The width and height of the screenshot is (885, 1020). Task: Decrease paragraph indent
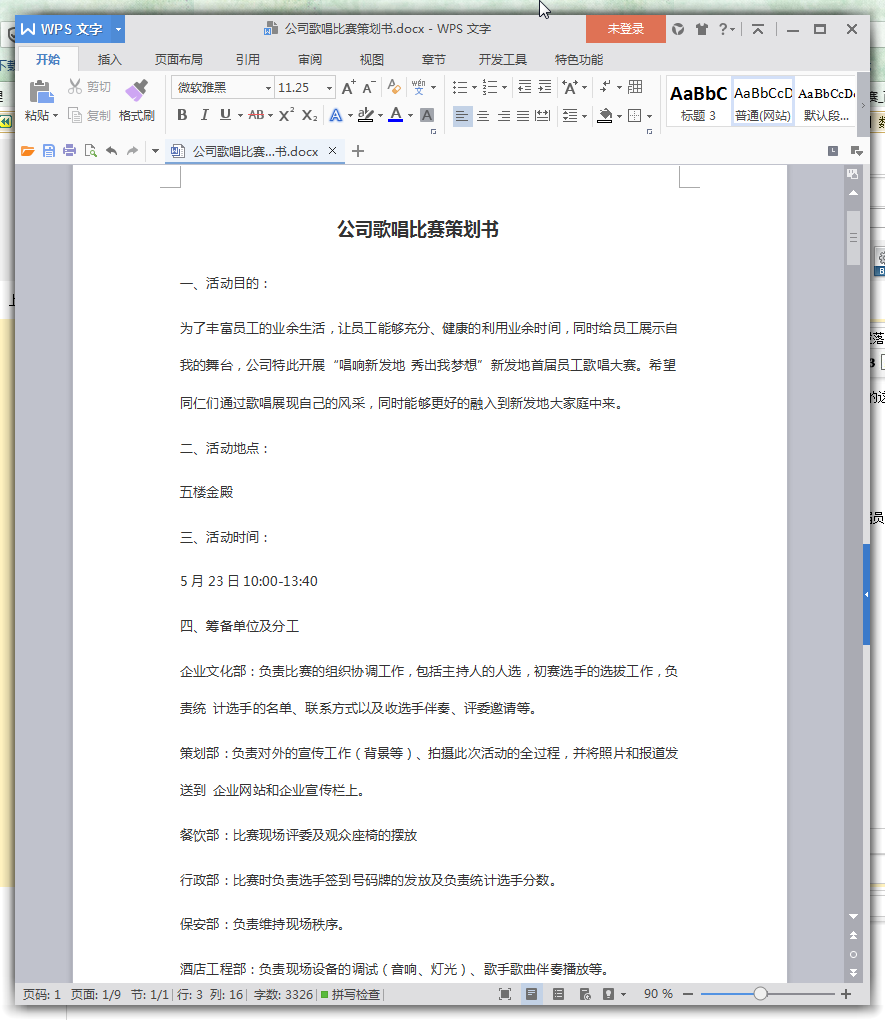(524, 87)
